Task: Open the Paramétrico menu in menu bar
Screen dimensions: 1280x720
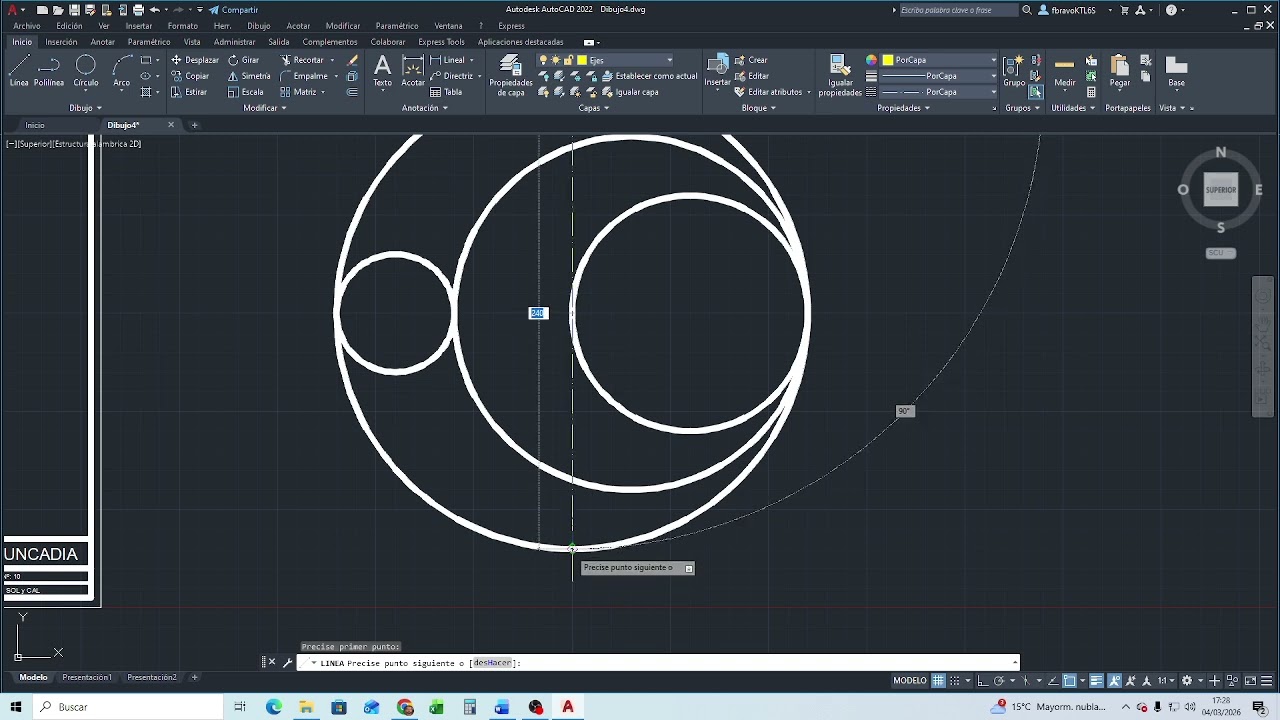Action: coord(397,26)
